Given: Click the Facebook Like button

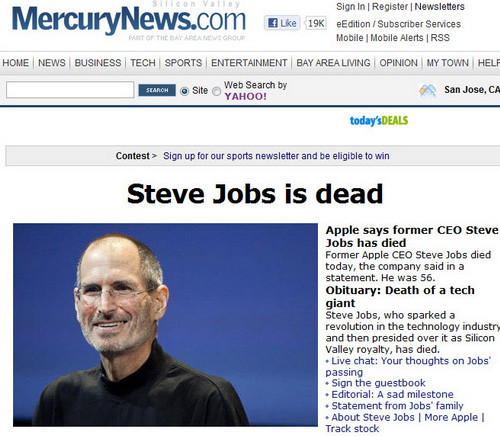Looking at the screenshot, I should (x=282, y=23).
